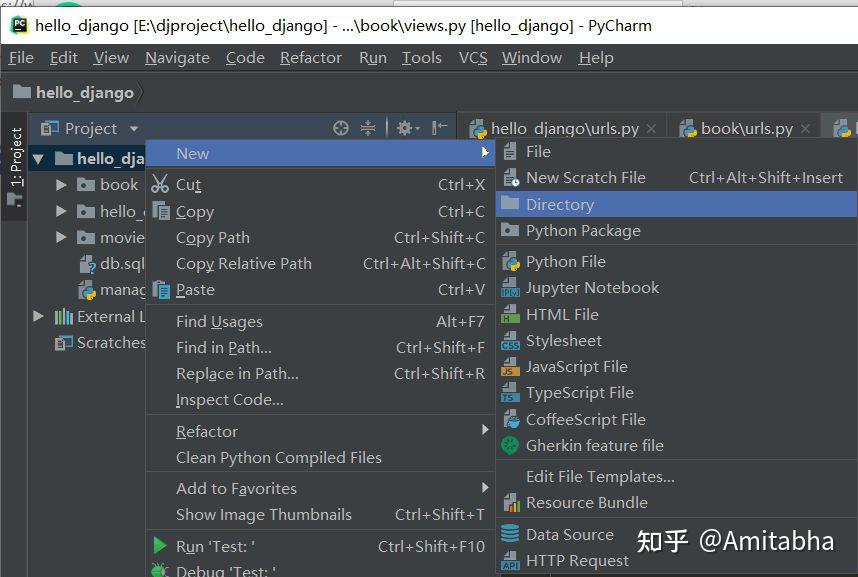Expand the book folder in tree
Viewport: 858px width, 577px height.
pyautogui.click(x=61, y=185)
